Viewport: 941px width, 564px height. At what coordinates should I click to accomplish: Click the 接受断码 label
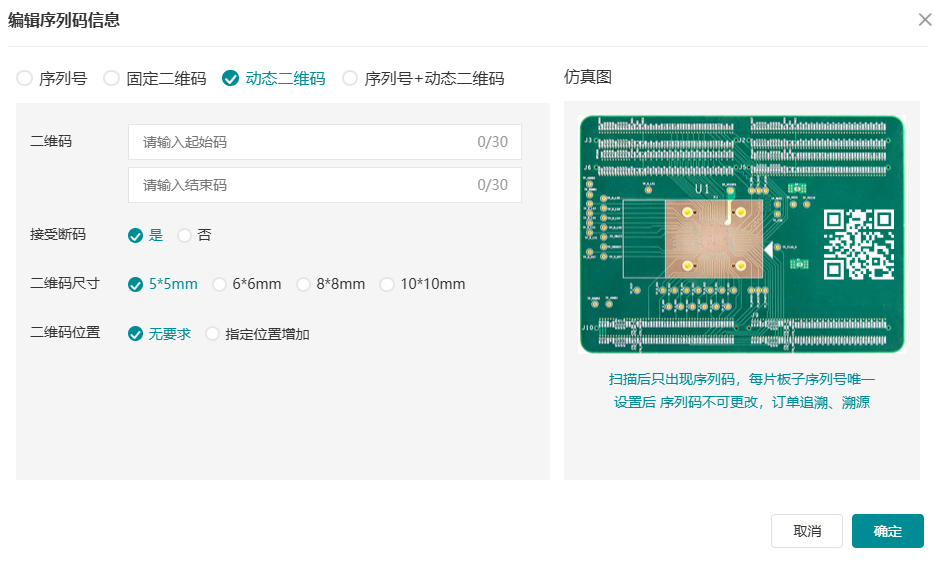[58, 234]
